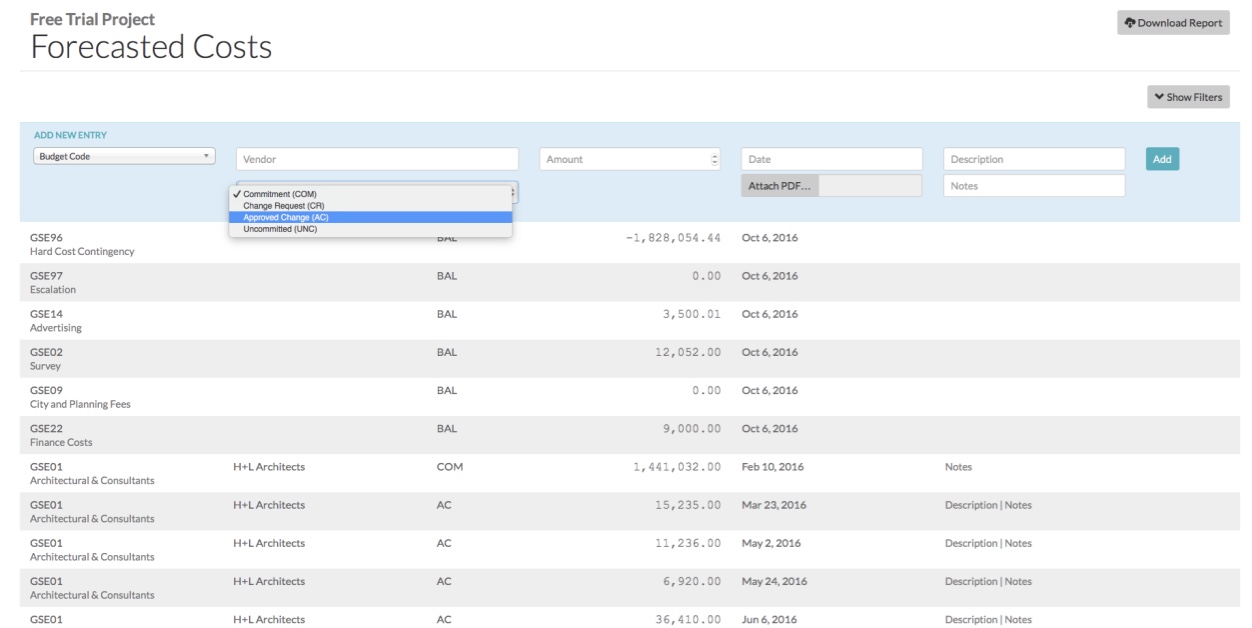Viewport: 1252px width, 628px height.
Task: Click the Hard Cost Contingency label
Action: click(x=82, y=252)
